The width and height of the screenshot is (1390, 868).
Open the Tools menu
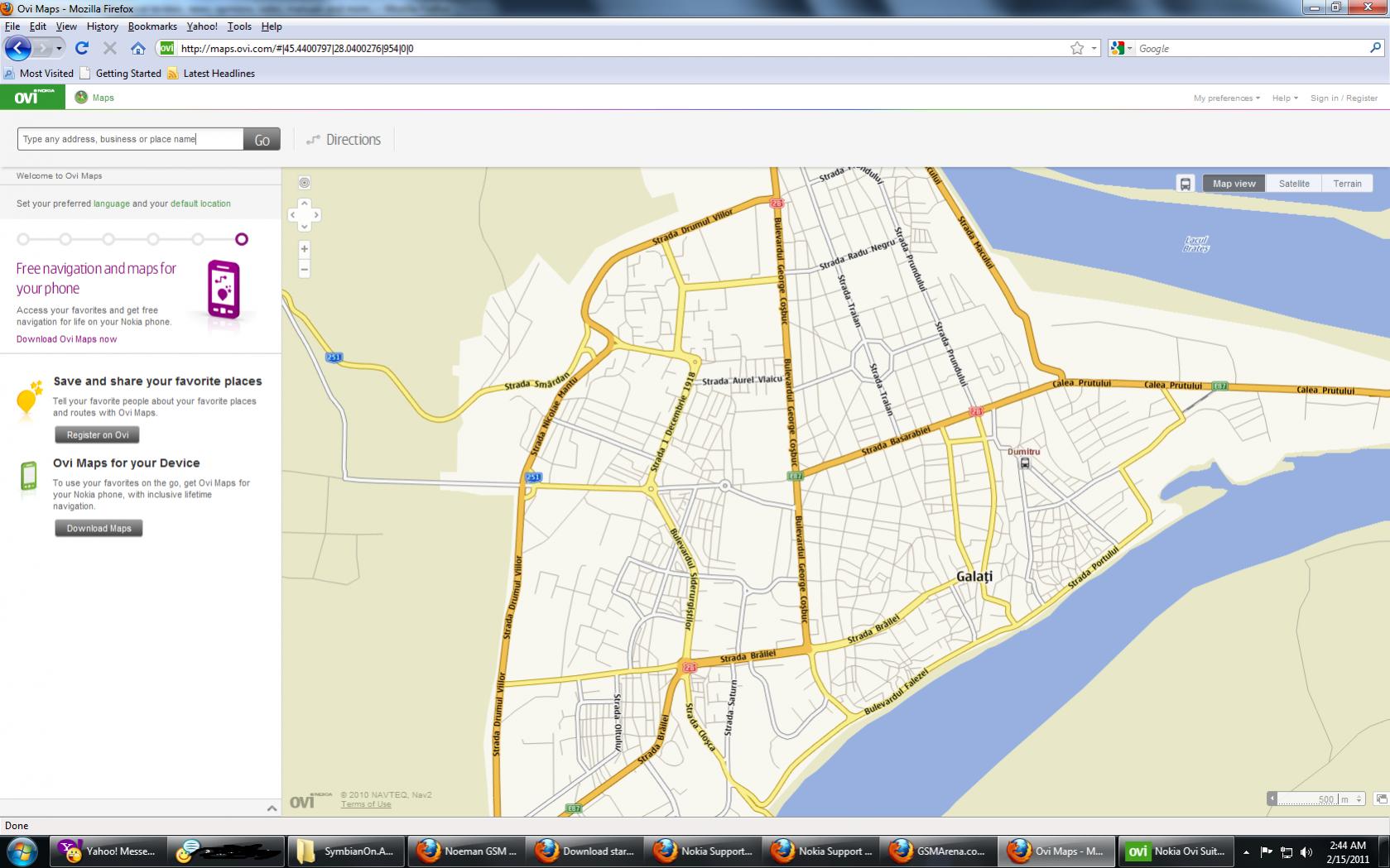click(239, 26)
